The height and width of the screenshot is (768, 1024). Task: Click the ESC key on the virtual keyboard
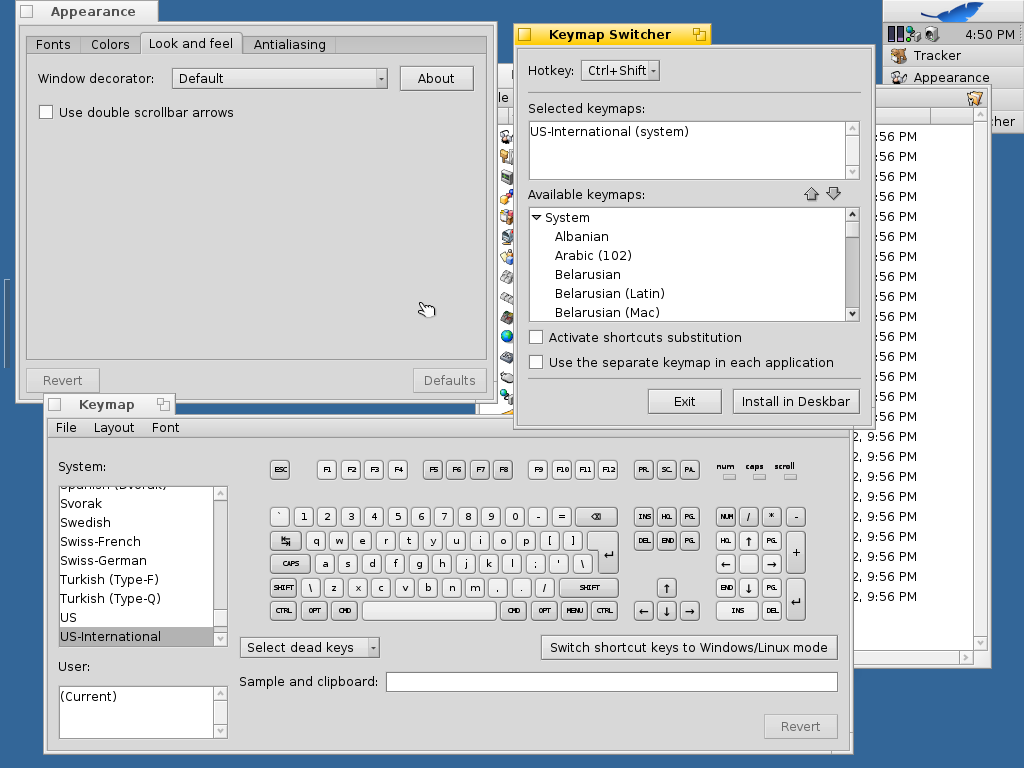coord(280,470)
